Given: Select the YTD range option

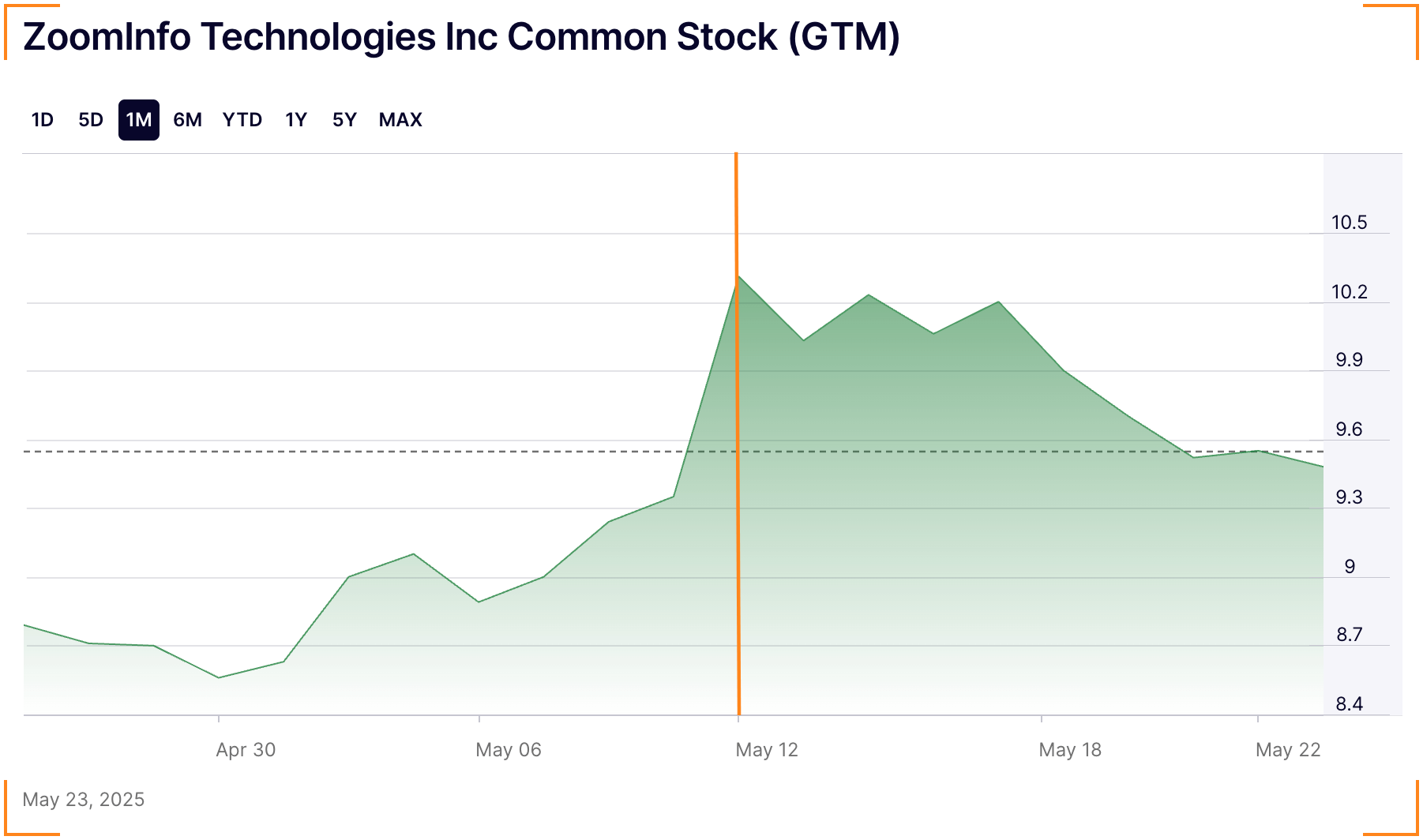Looking at the screenshot, I should (242, 119).
